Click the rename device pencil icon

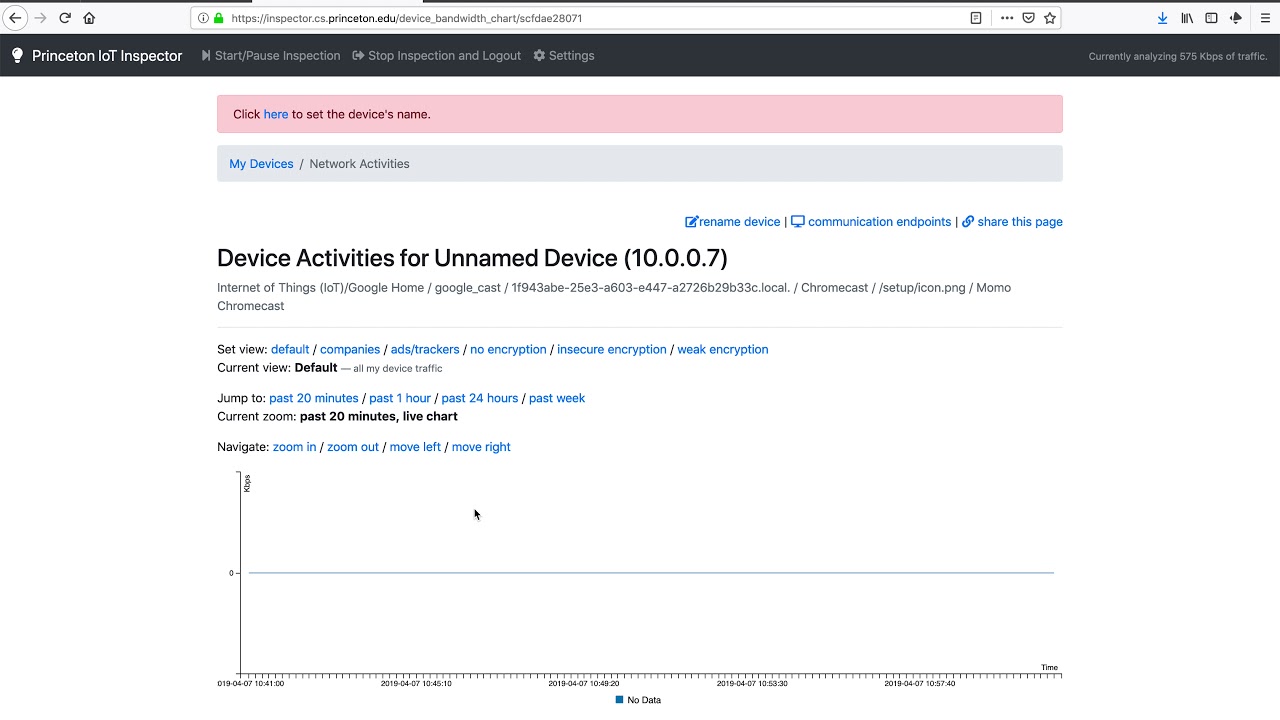point(691,221)
